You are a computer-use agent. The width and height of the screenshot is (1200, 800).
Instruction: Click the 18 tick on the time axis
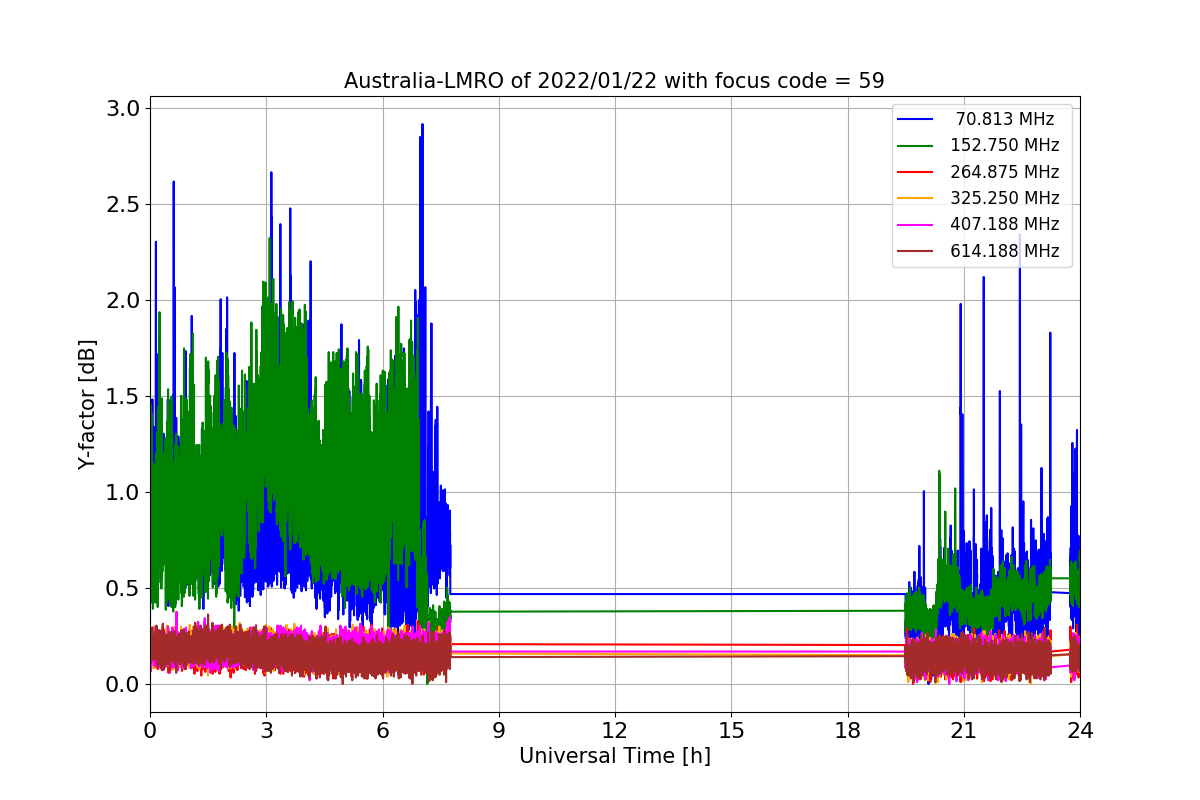tap(847, 731)
